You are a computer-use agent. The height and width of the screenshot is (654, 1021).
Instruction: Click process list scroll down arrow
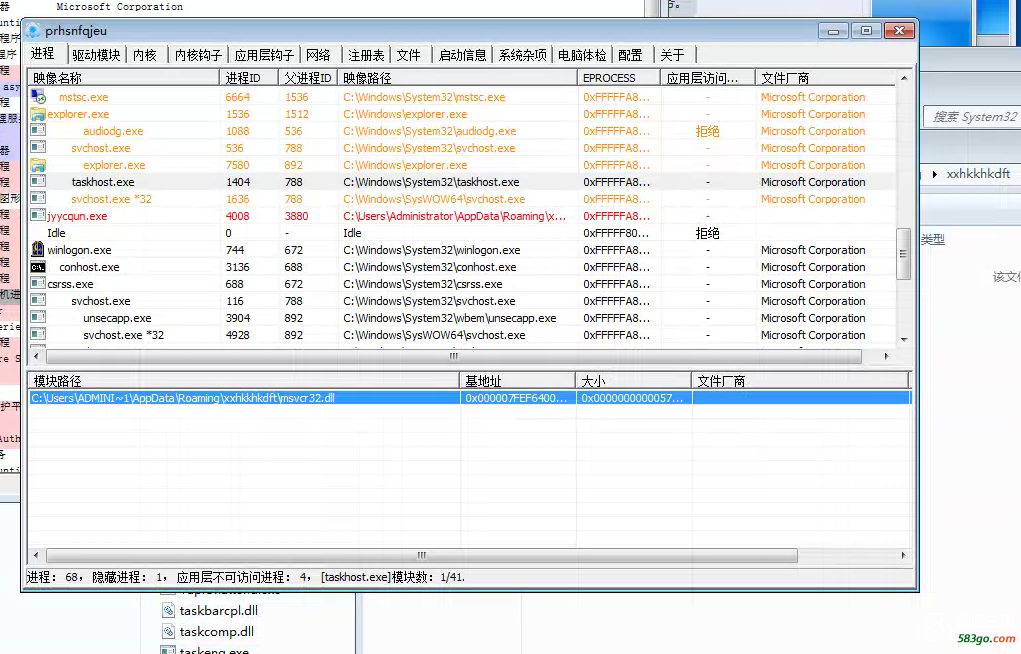click(904, 339)
